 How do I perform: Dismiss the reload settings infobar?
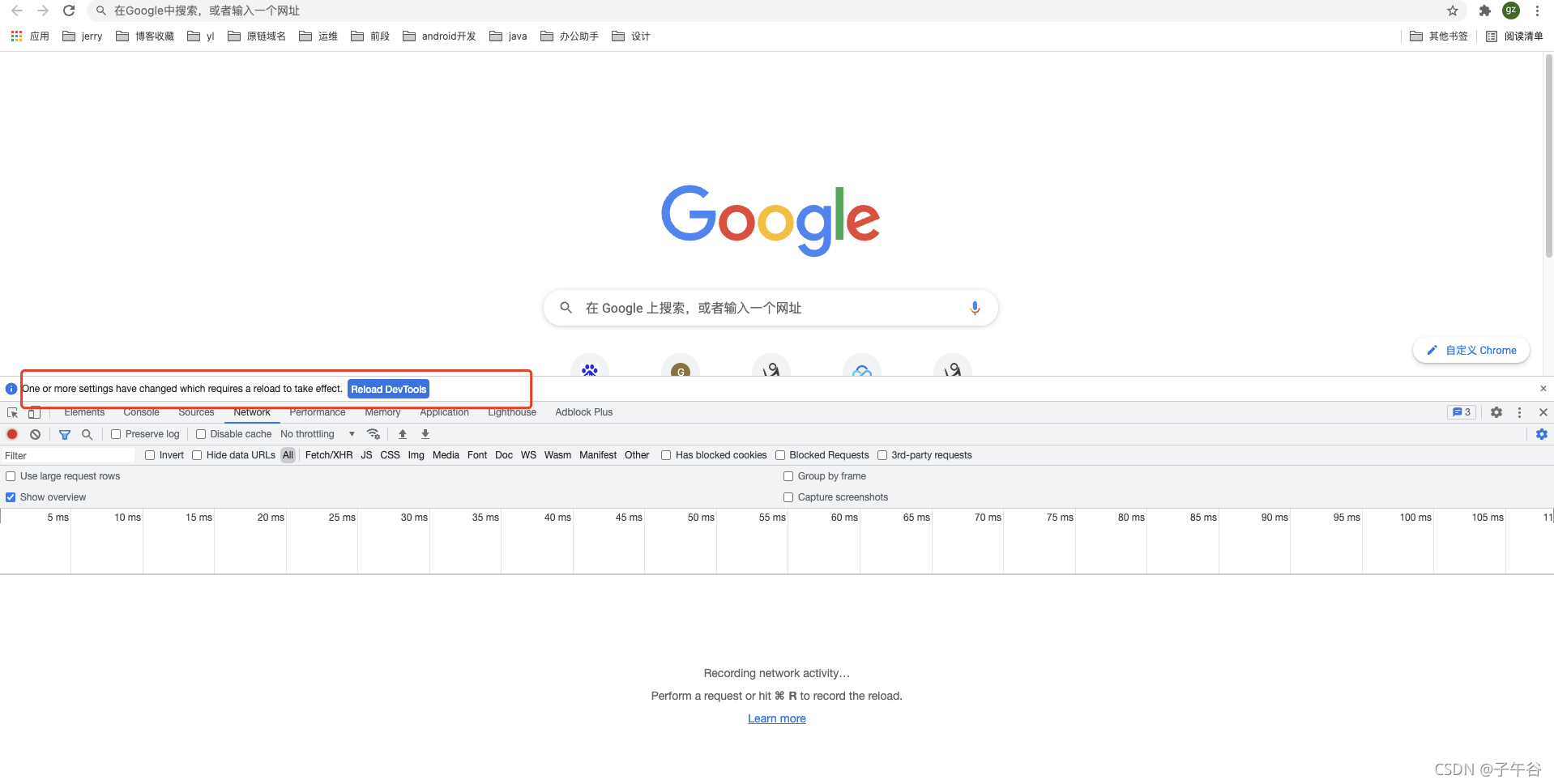(1543, 389)
